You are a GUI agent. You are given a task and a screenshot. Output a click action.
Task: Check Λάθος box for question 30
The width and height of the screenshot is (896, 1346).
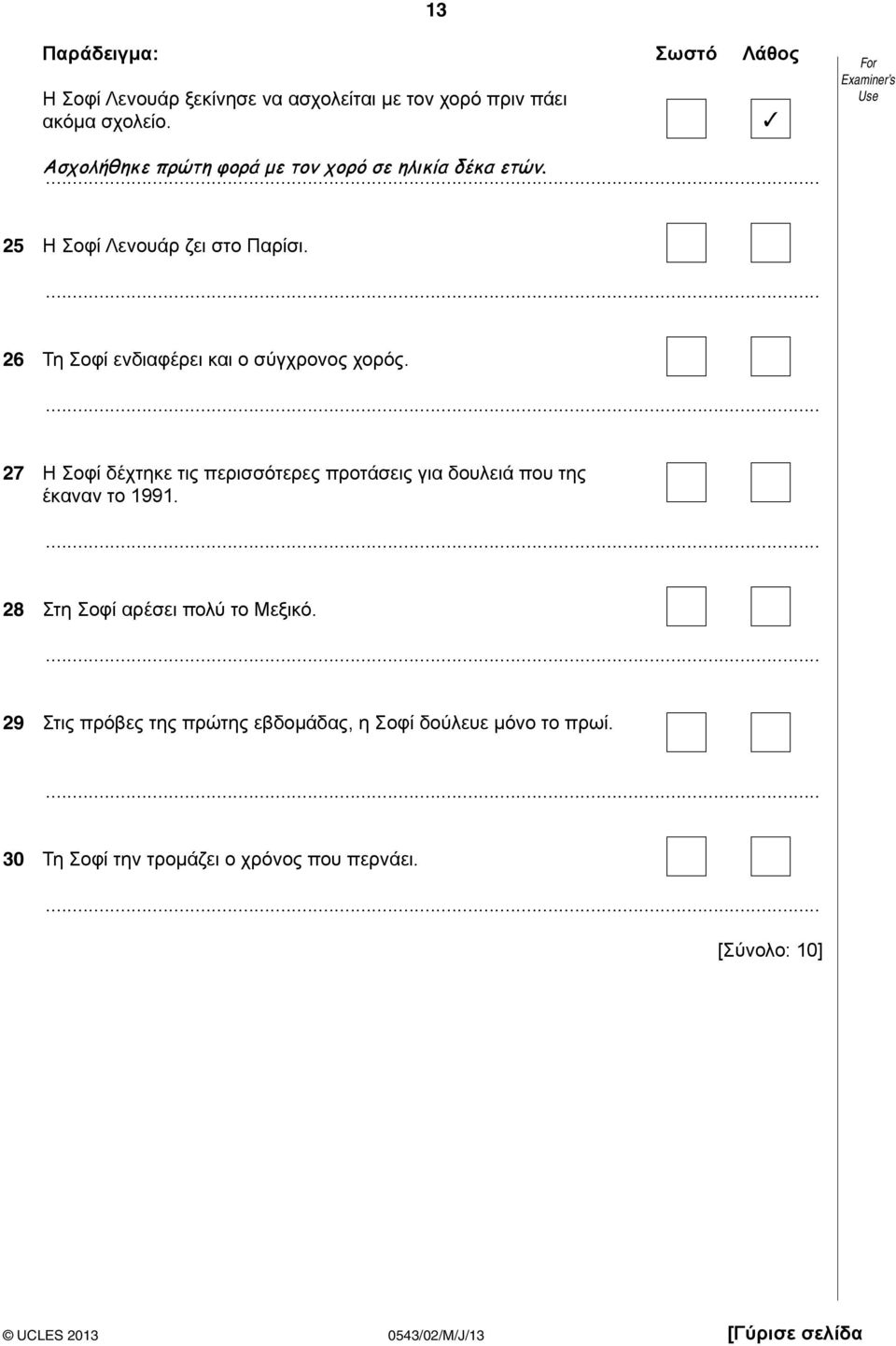point(771,856)
